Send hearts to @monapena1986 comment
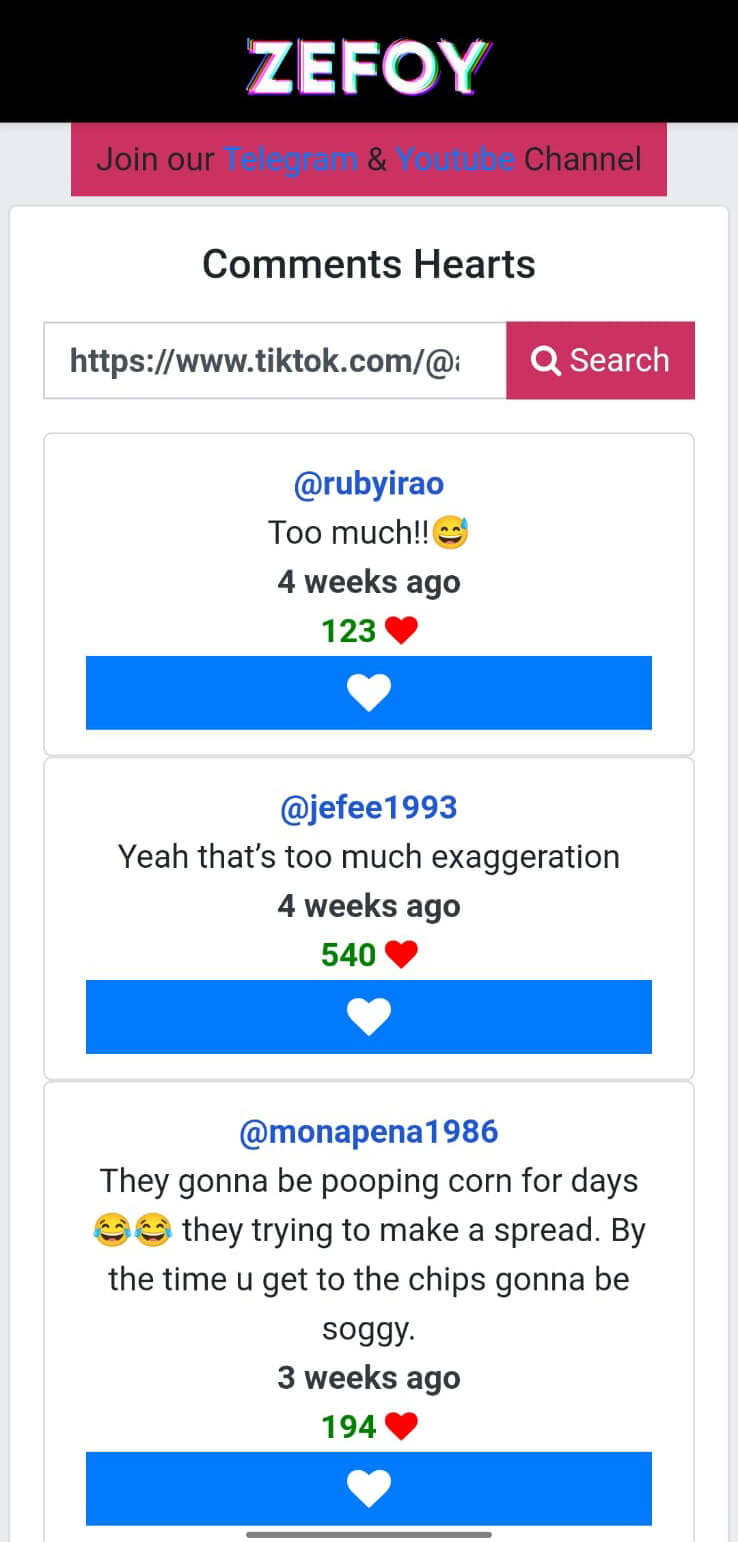Viewport: 738px width, 1542px height. point(369,1488)
